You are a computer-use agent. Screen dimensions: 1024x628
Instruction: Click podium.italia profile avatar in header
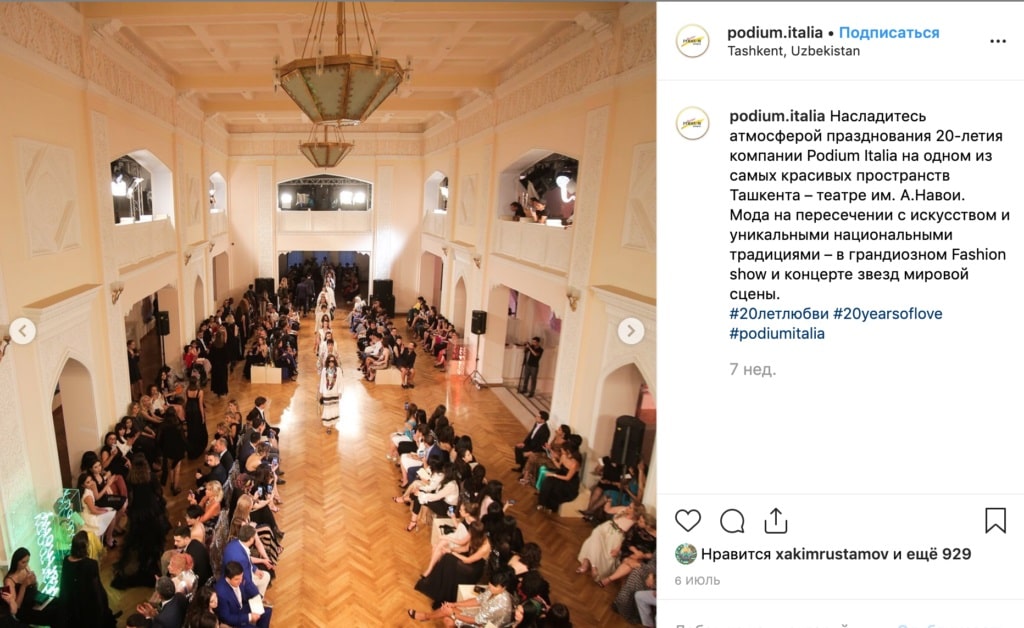692,41
